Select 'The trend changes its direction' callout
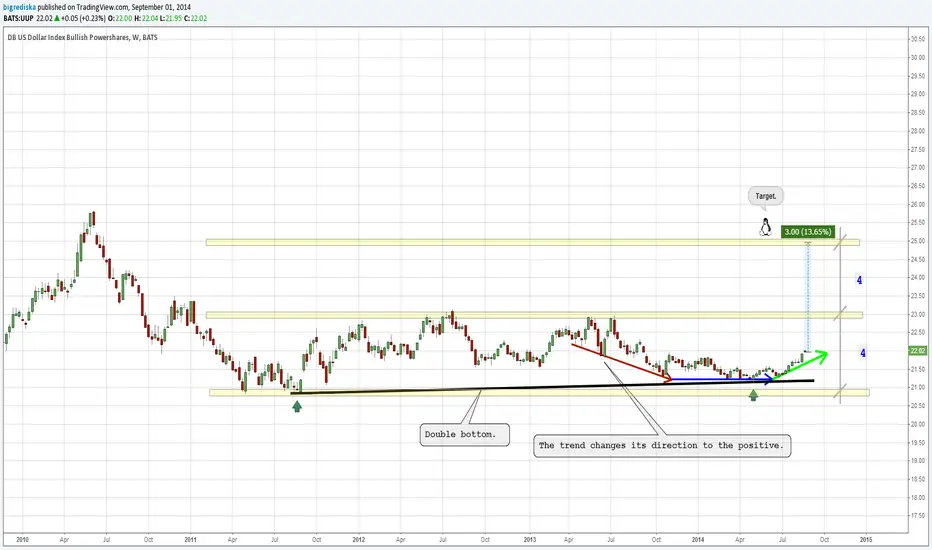Screen dimensions: 932x550 pyautogui.click(x=662, y=445)
